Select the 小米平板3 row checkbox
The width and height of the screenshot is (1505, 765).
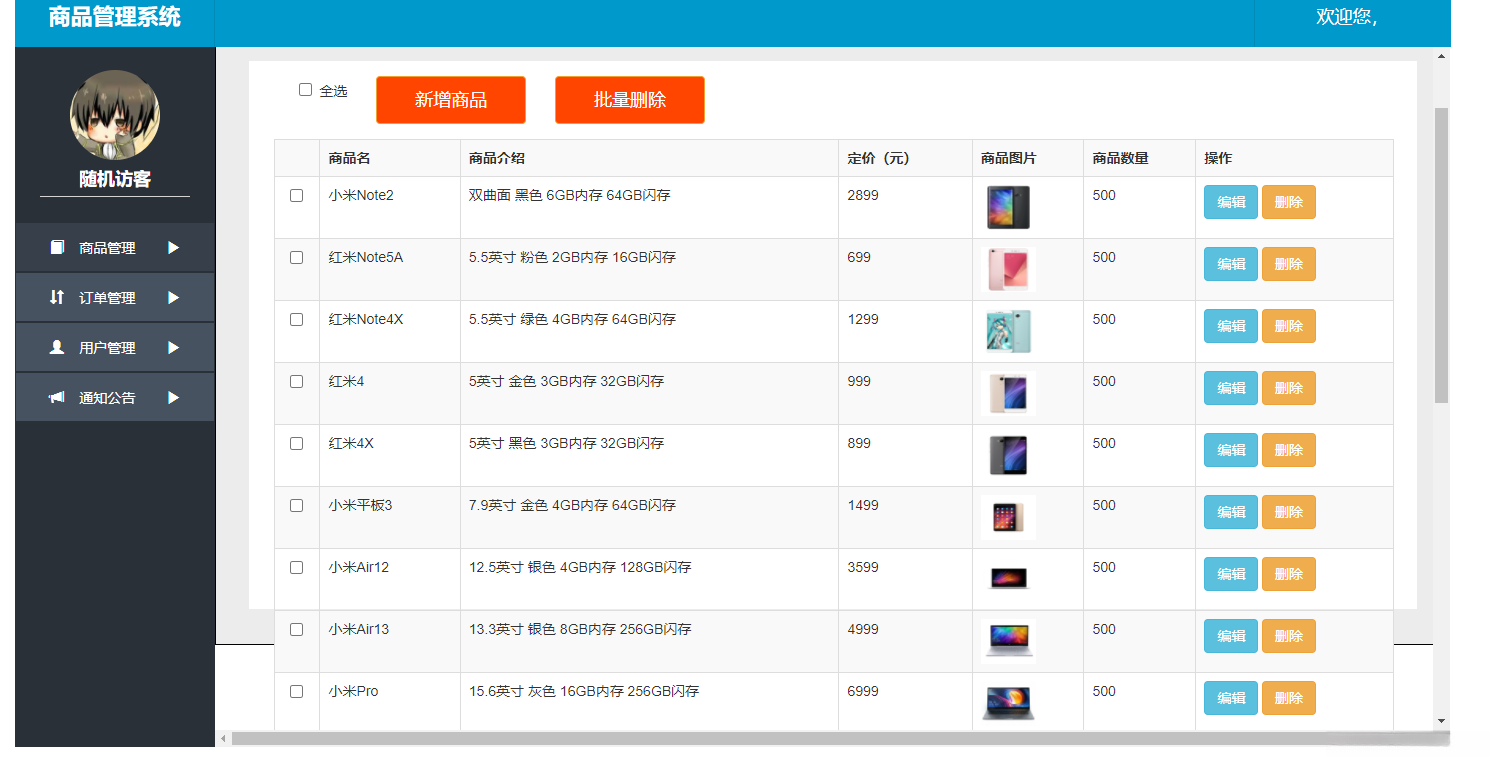(296, 506)
